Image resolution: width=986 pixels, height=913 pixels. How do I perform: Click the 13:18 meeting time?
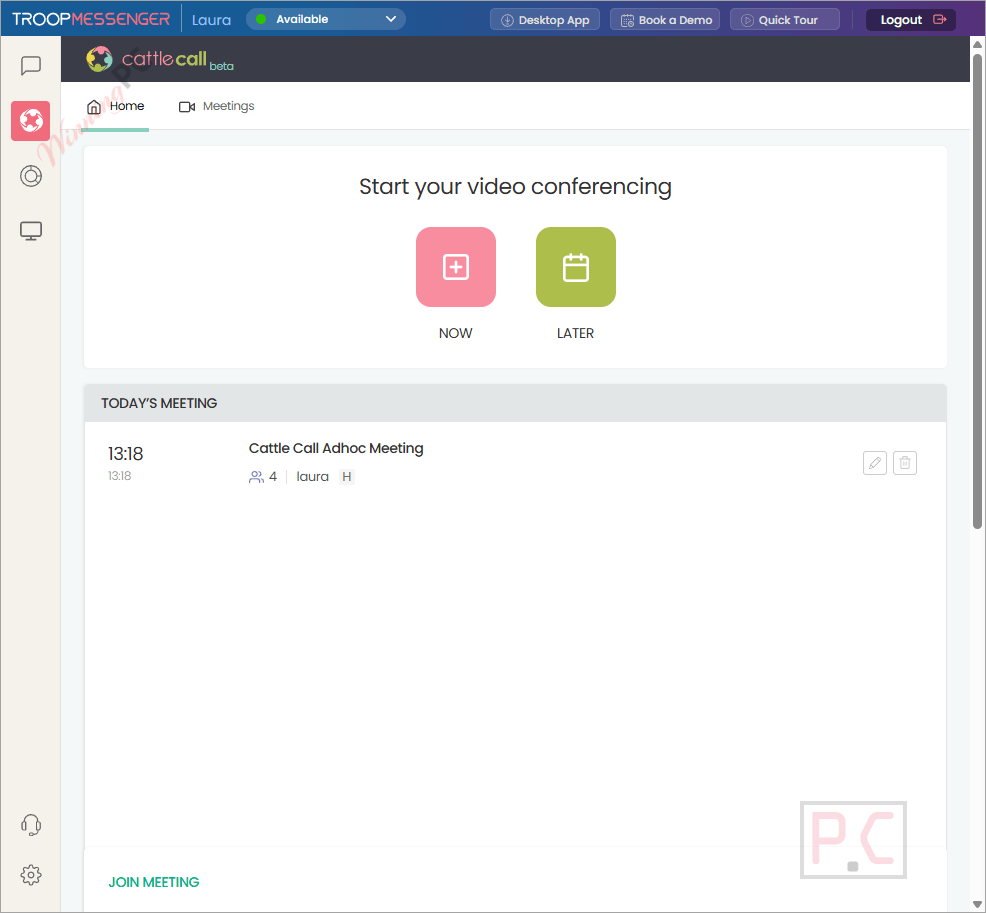click(125, 453)
